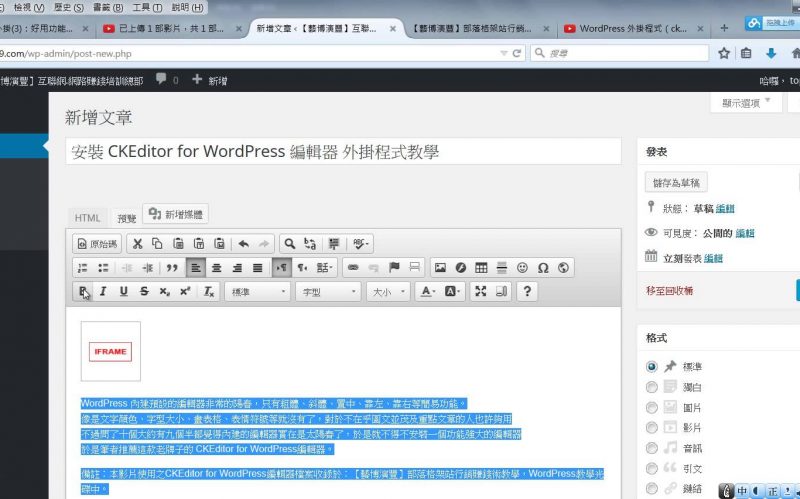
Task: Open the 字型 font dropdown
Action: [327, 291]
